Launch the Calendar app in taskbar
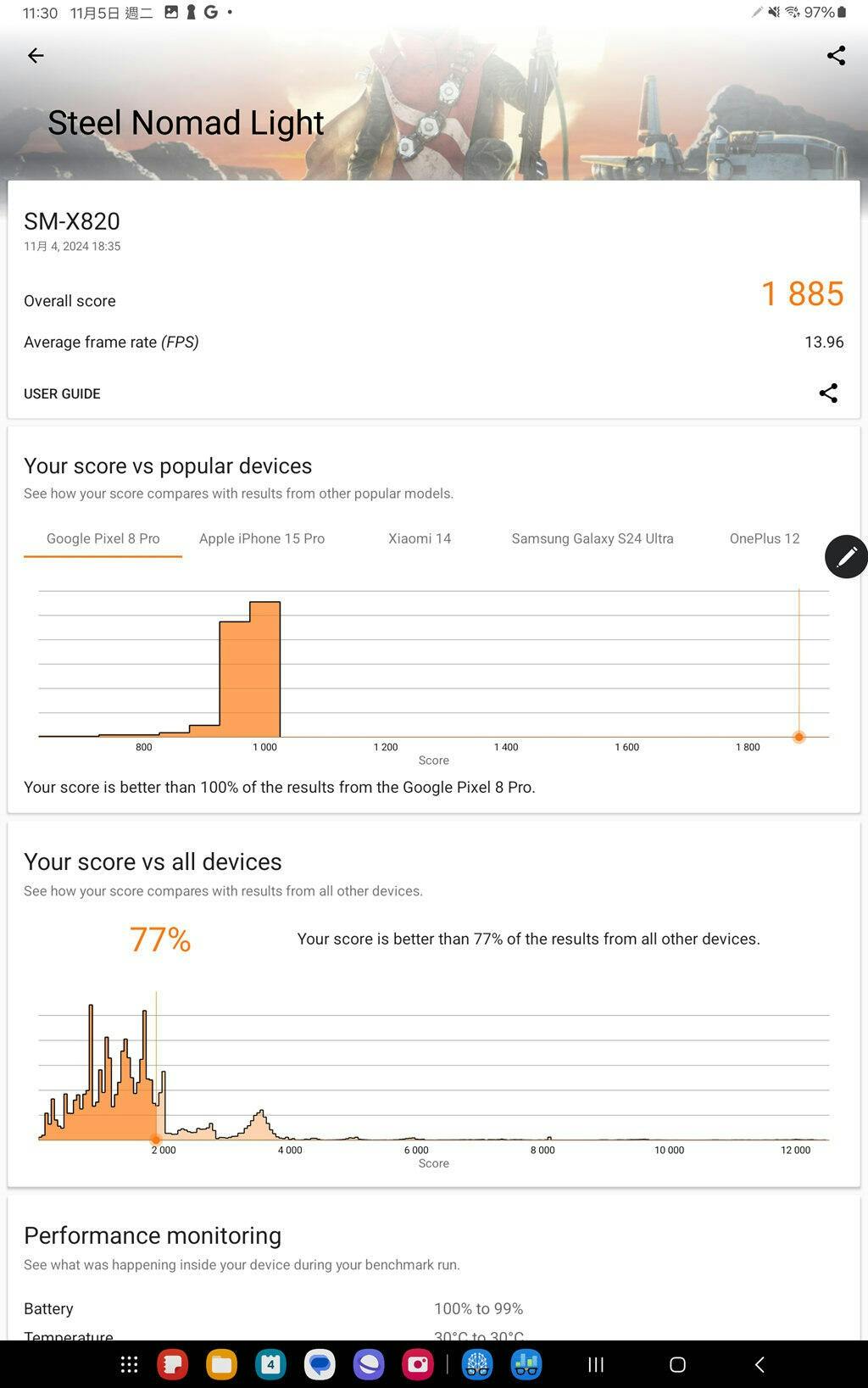The image size is (868, 1388). [270, 1364]
